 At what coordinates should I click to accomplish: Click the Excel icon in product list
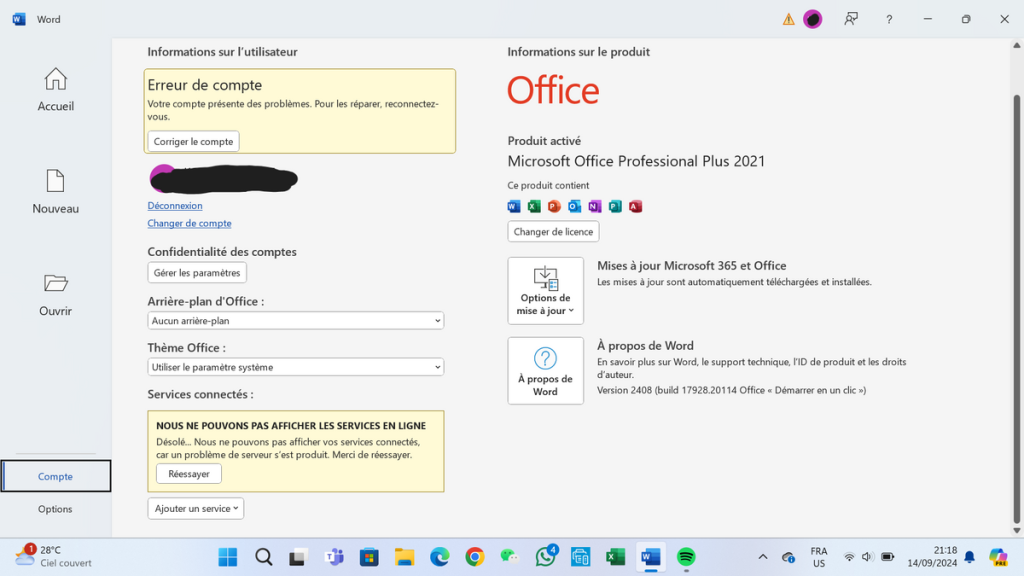click(x=534, y=206)
